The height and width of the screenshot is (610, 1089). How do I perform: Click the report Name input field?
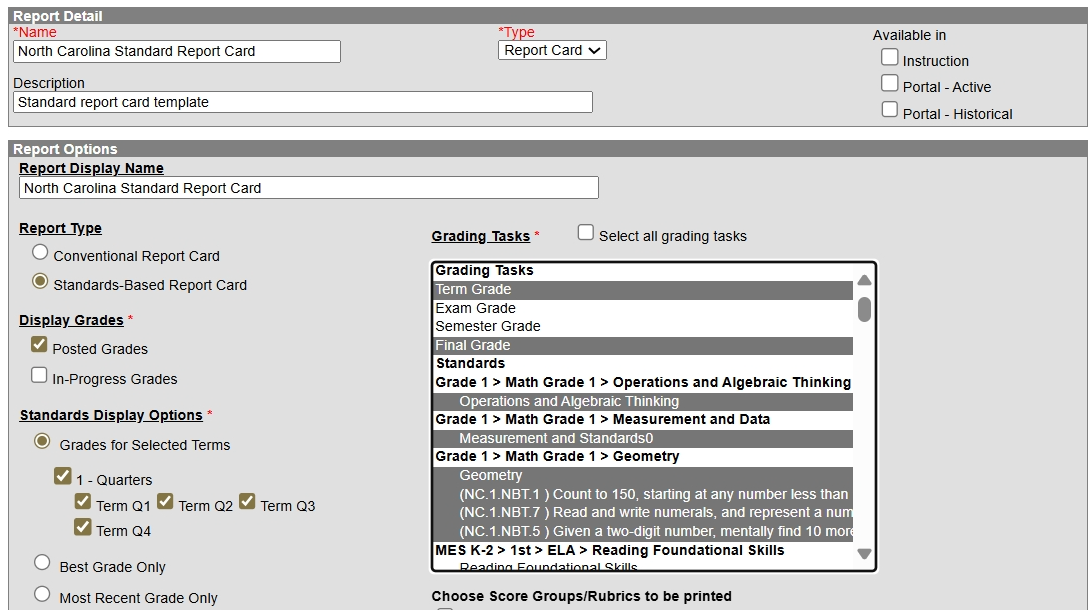coord(176,51)
